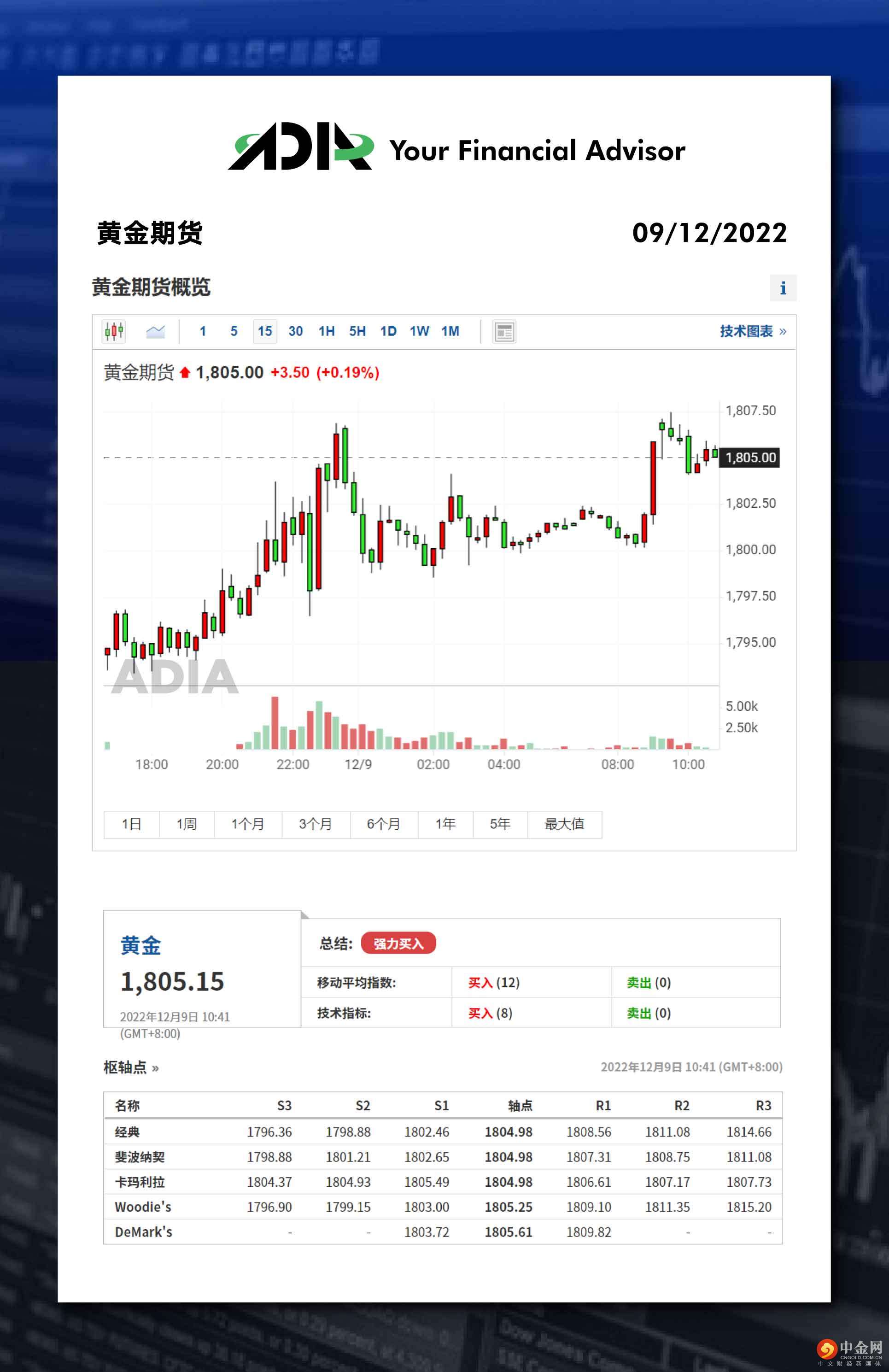Viewport: 889px width, 1372px height.
Task: Click the red up-arrow price indicator
Action: coord(185,373)
